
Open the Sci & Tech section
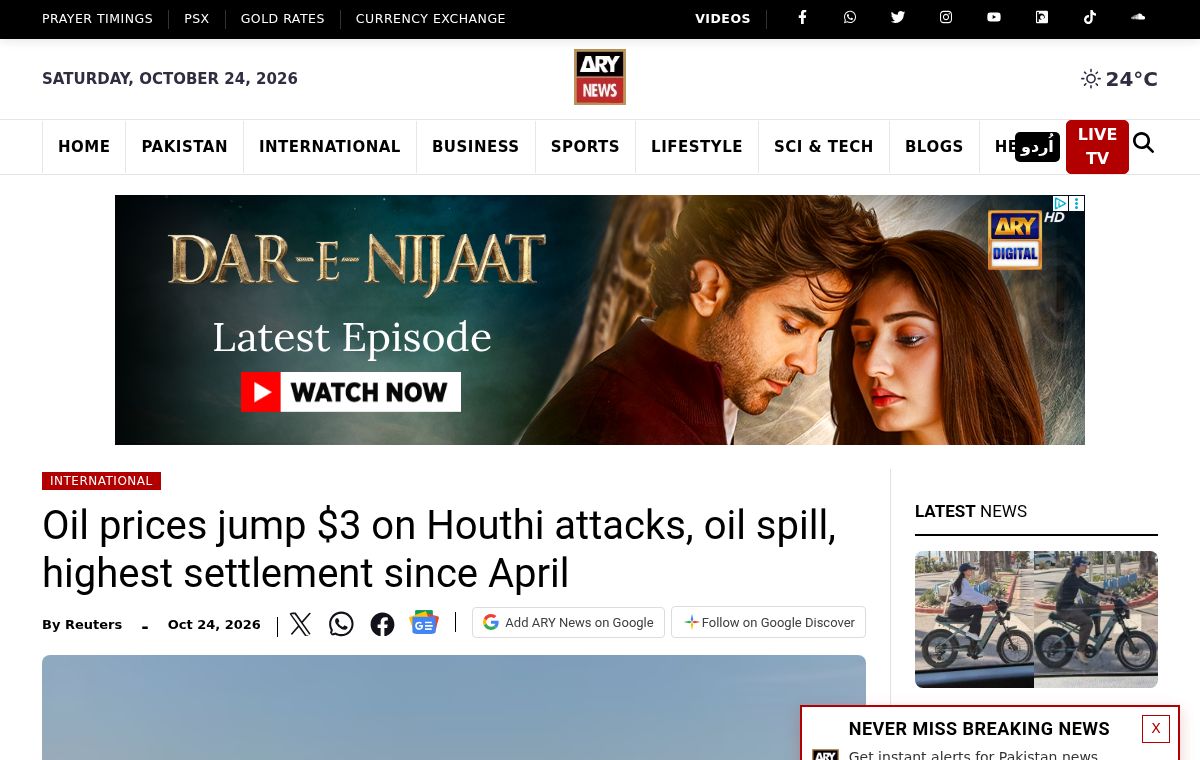click(x=824, y=147)
